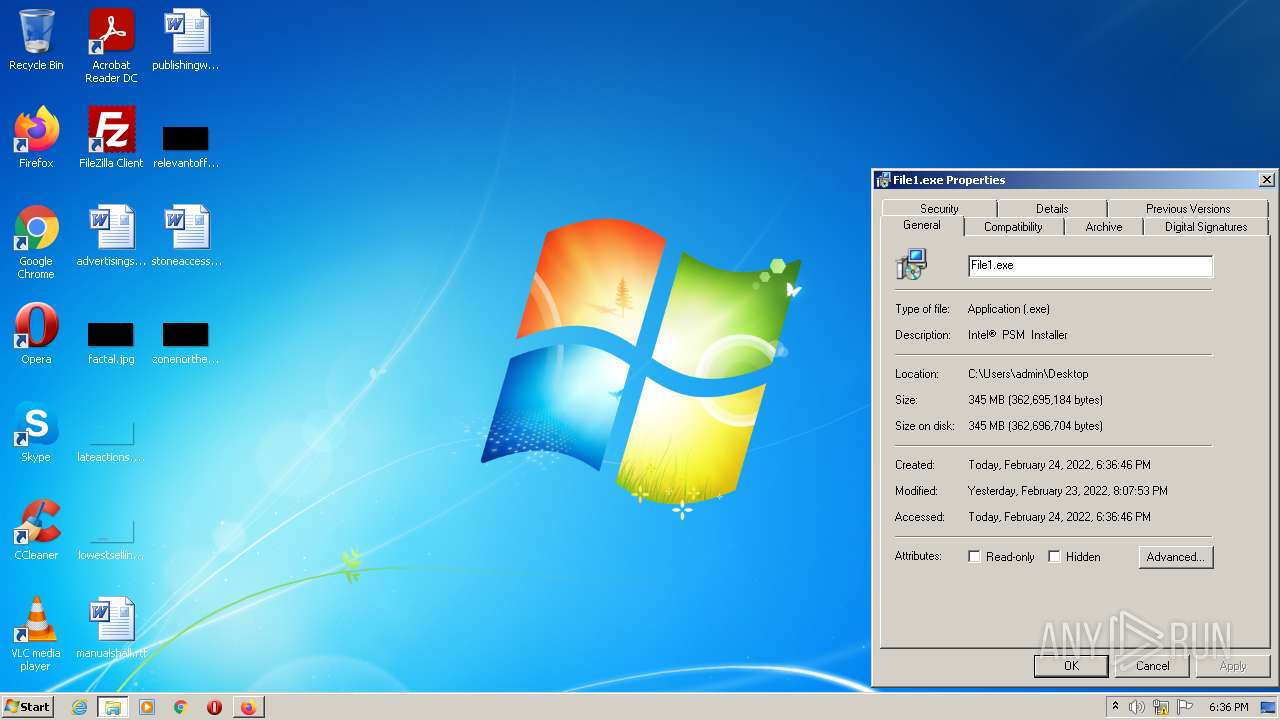
Task: Enable the Read-only attribute checkbox
Action: (x=974, y=557)
